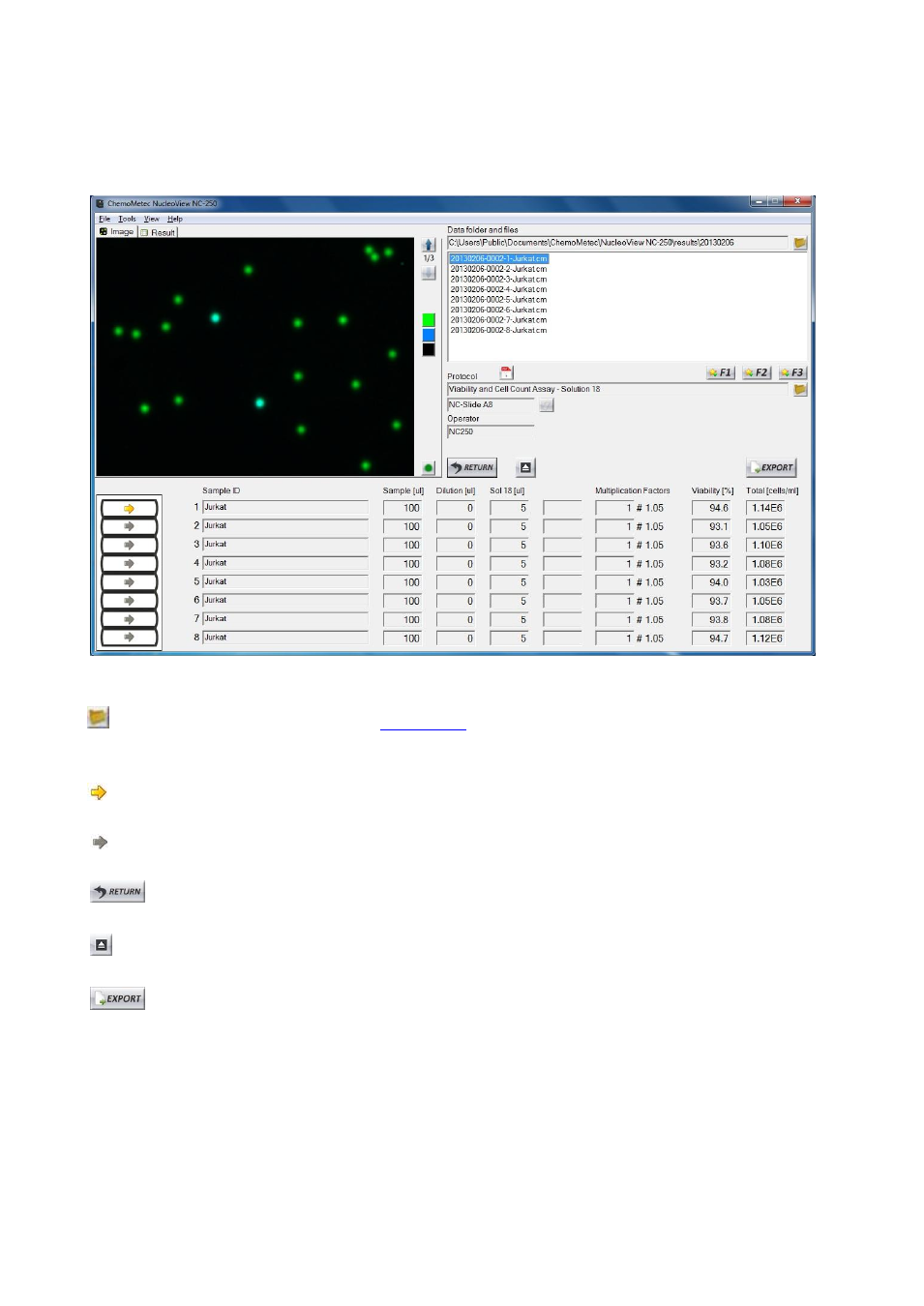Click the green indicator dot below image

click(x=429, y=468)
